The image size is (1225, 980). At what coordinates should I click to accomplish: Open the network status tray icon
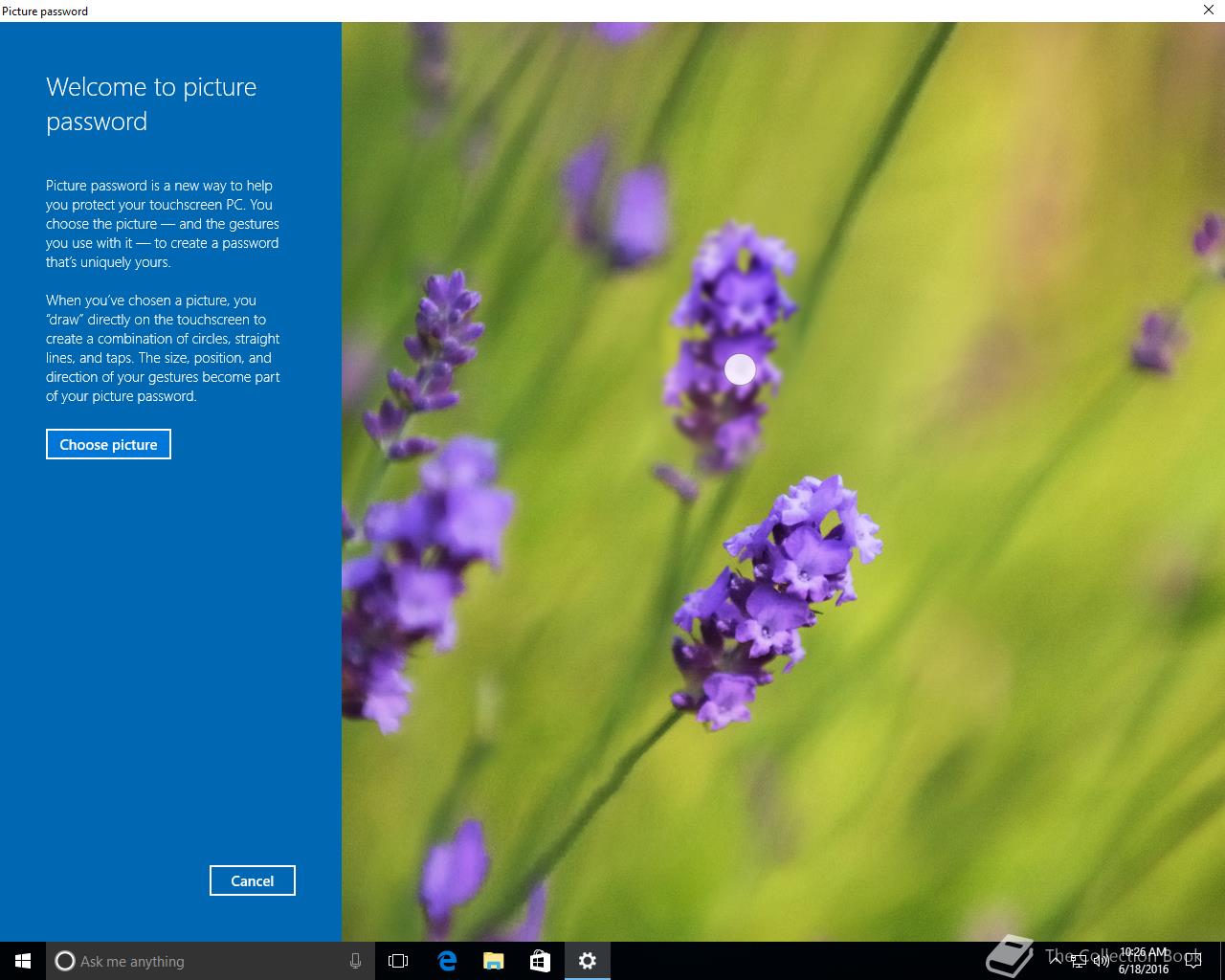pyautogui.click(x=1079, y=961)
